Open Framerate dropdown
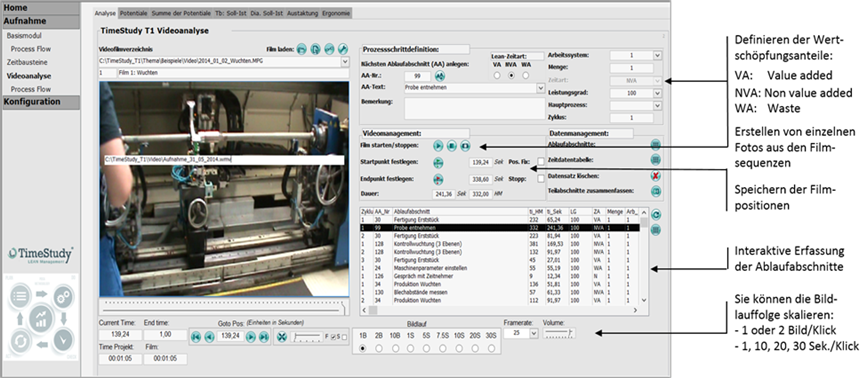The height and width of the screenshot is (378, 867). [533, 333]
